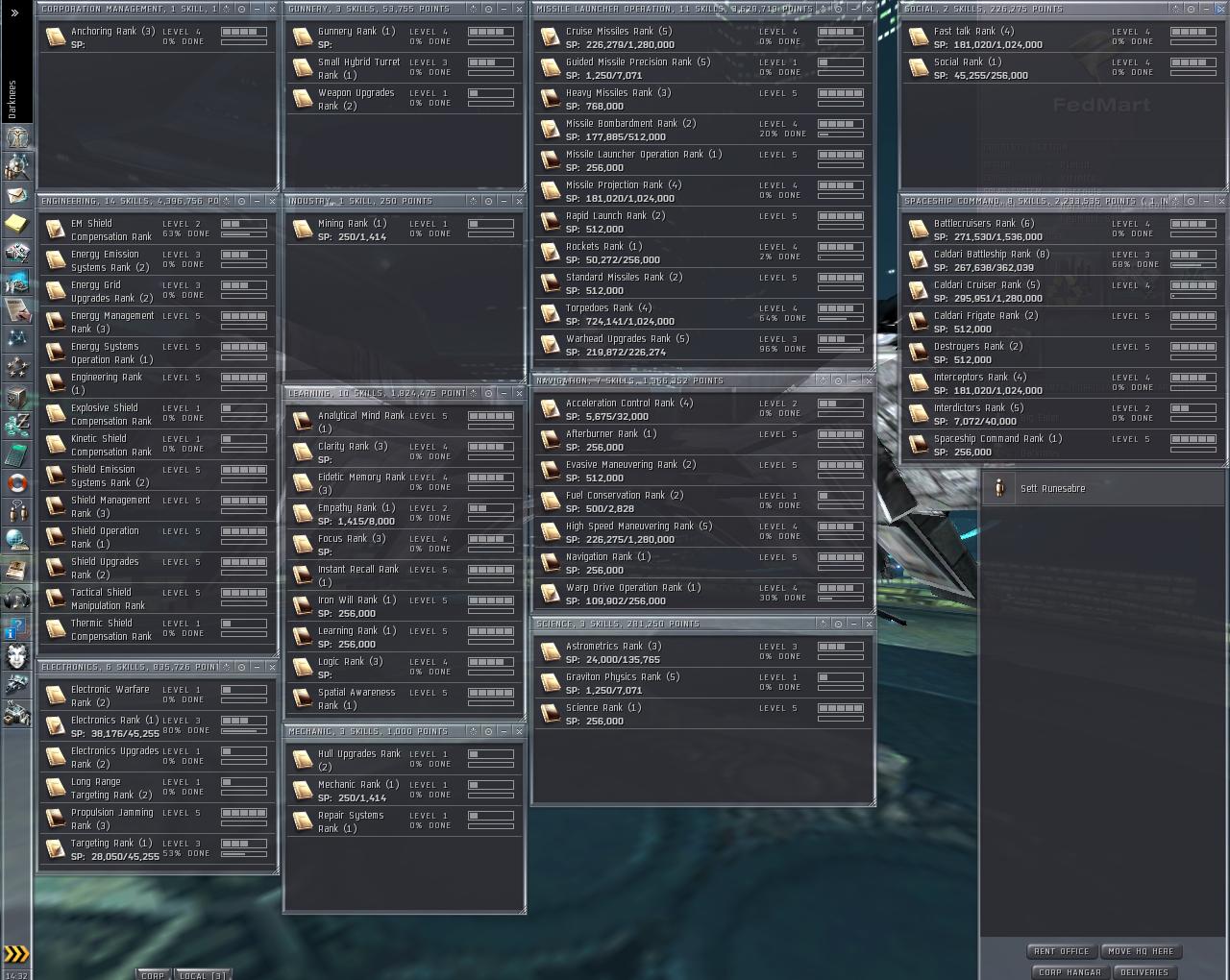Select the Social Rank (1) skill row
This screenshot has height=980, width=1230.
[1064, 68]
